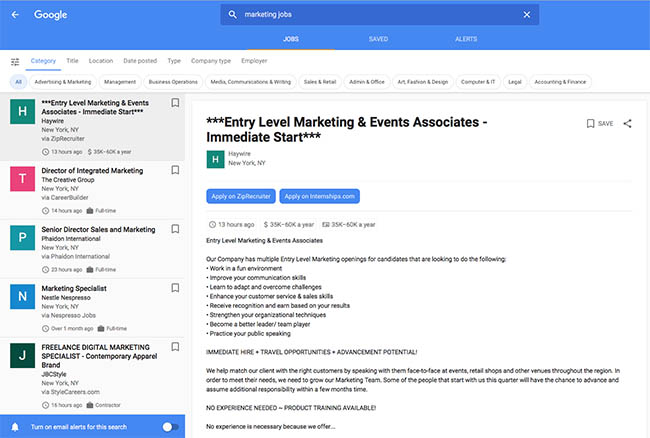Switch to the ALERTS tab

466,39
